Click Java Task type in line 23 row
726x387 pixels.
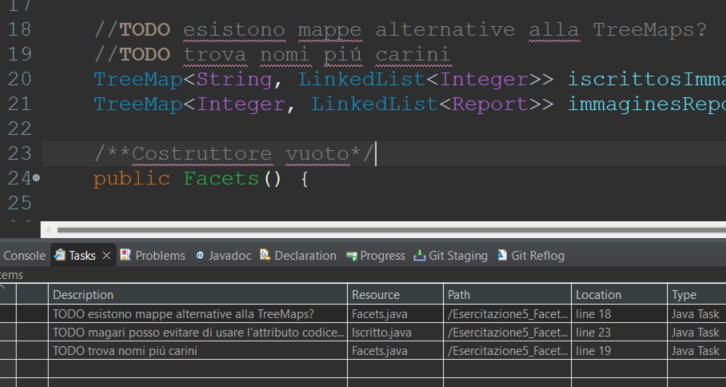click(695, 332)
